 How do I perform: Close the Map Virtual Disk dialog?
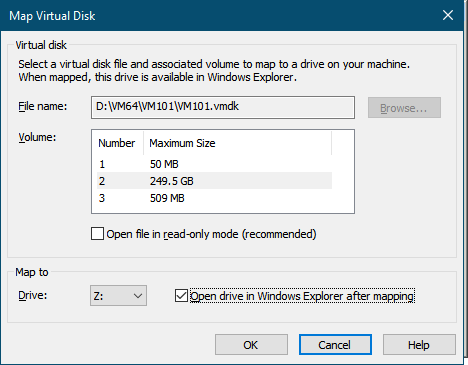448,15
